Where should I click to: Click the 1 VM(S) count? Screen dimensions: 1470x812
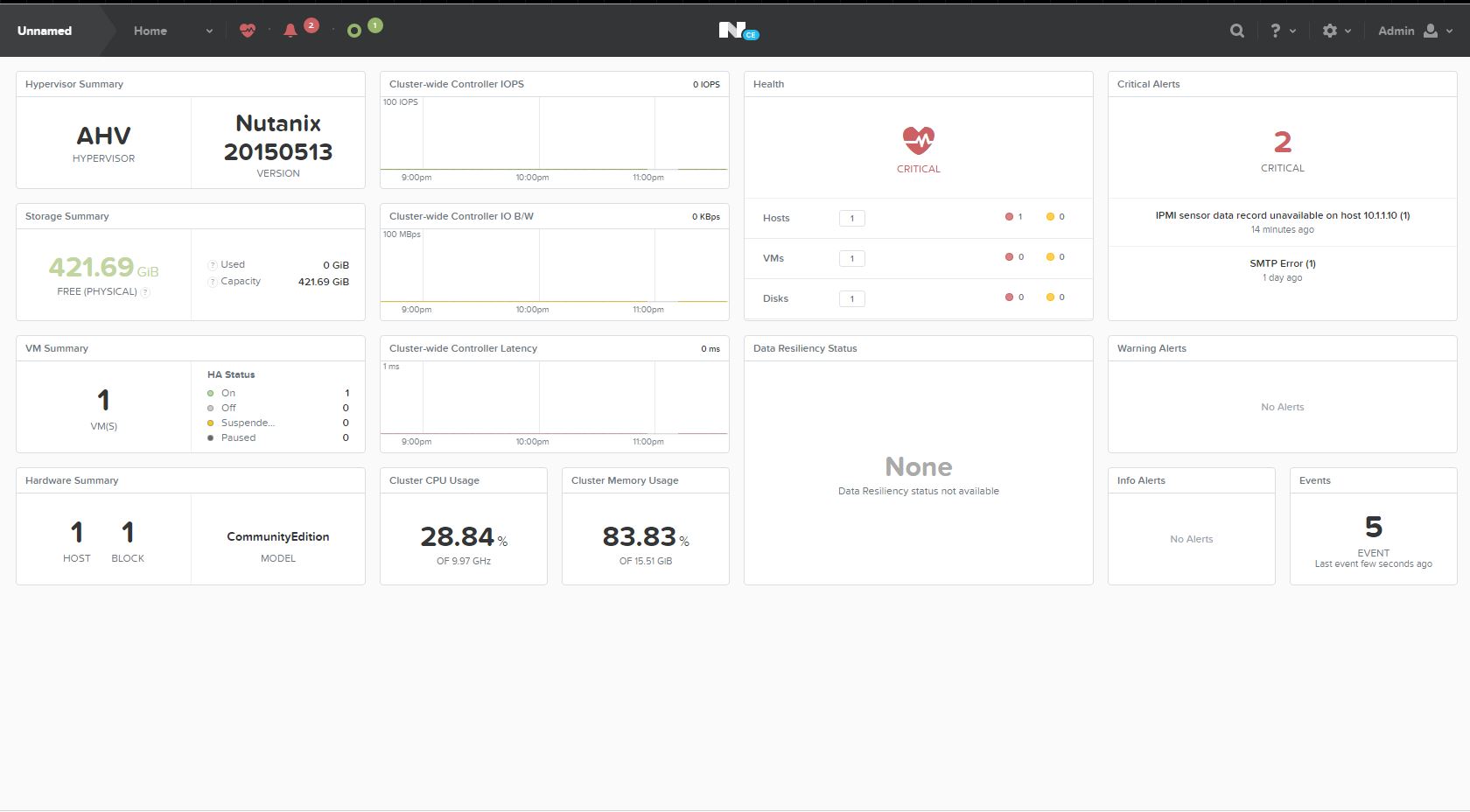(x=103, y=401)
